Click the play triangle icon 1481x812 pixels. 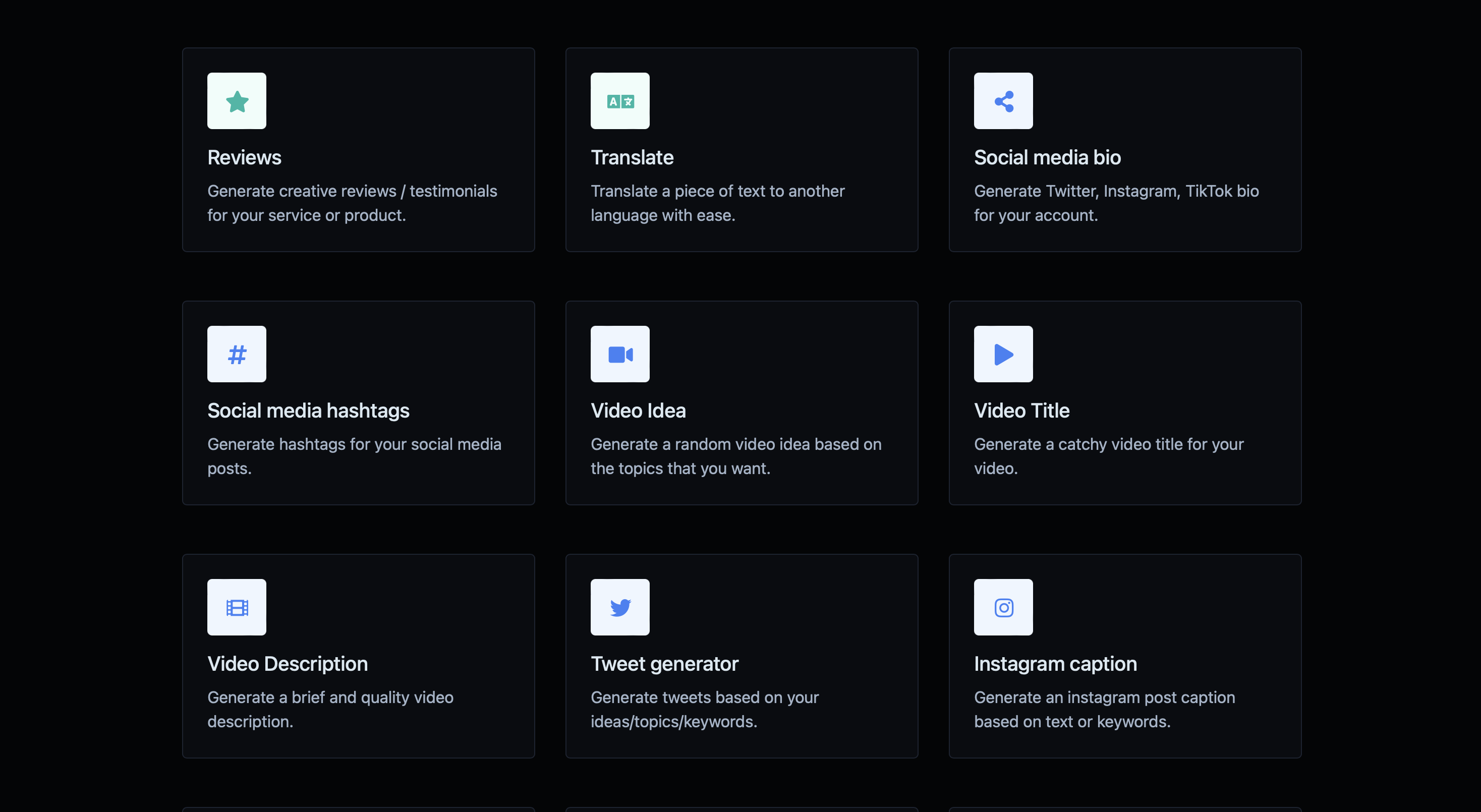[1003, 354]
